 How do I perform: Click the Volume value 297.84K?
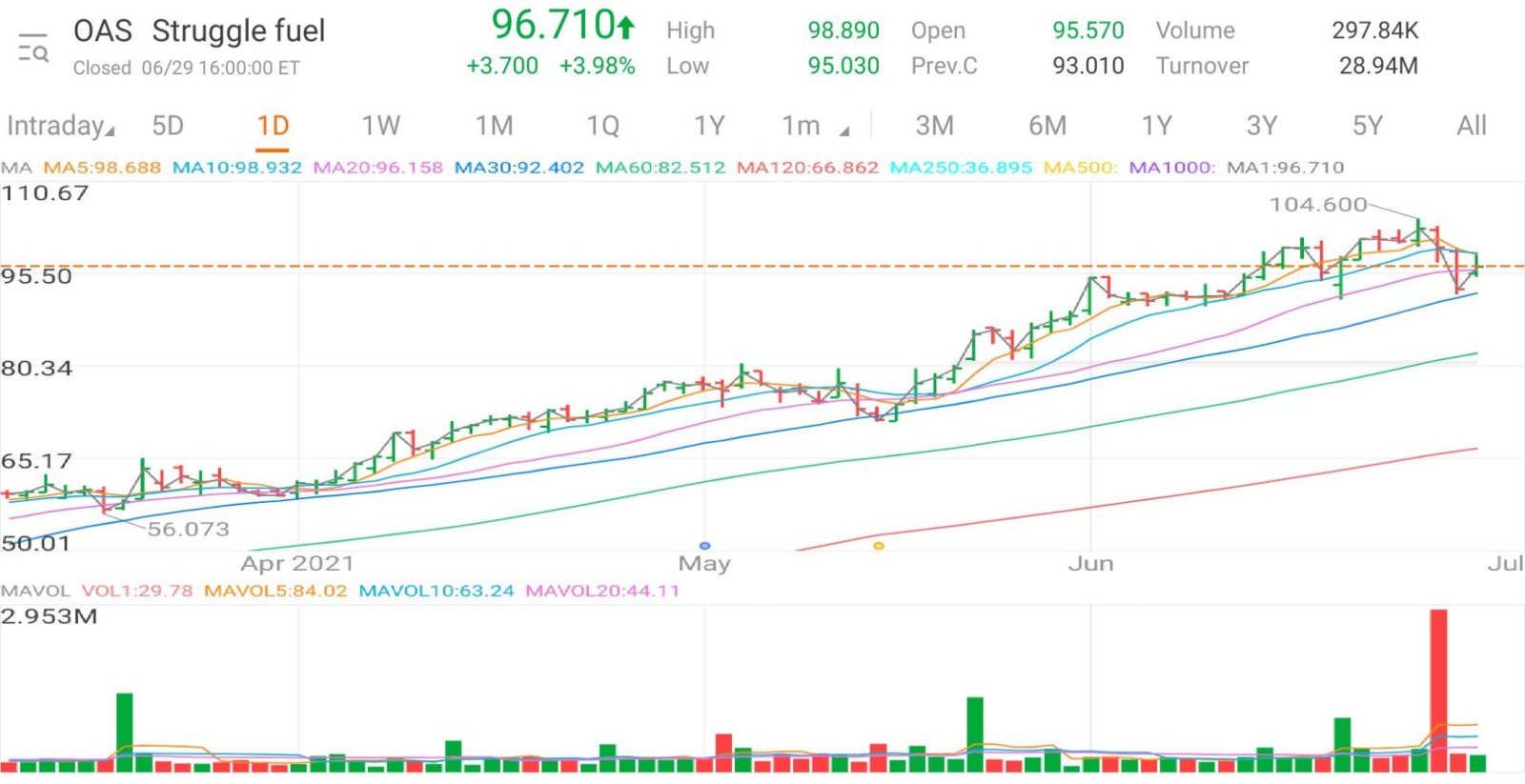1375,30
